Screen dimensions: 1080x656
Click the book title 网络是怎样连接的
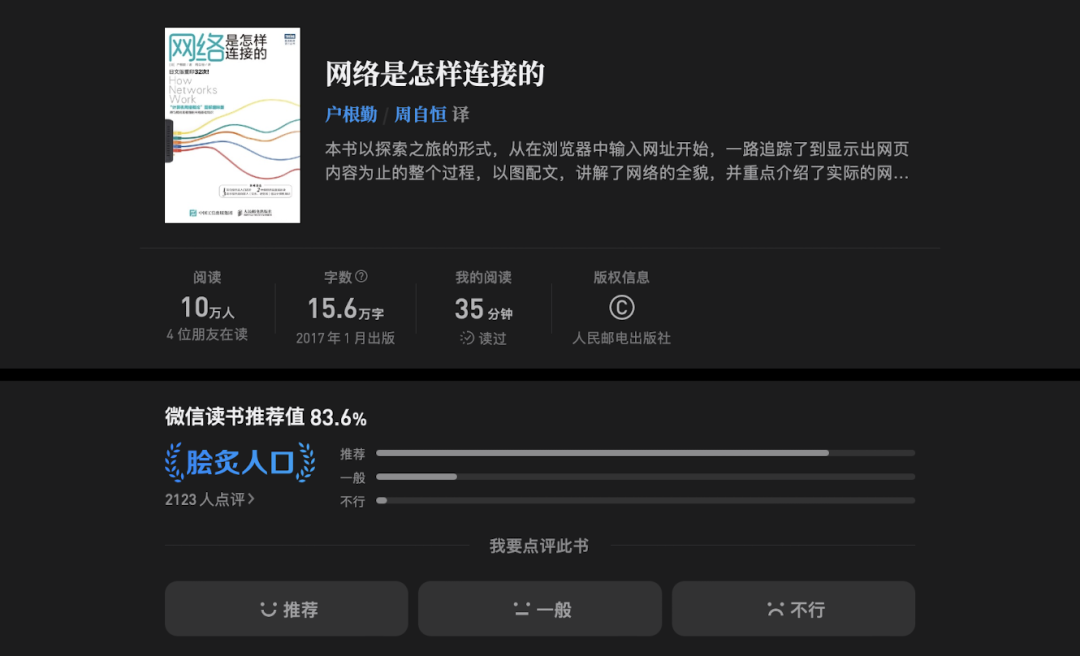(432, 74)
